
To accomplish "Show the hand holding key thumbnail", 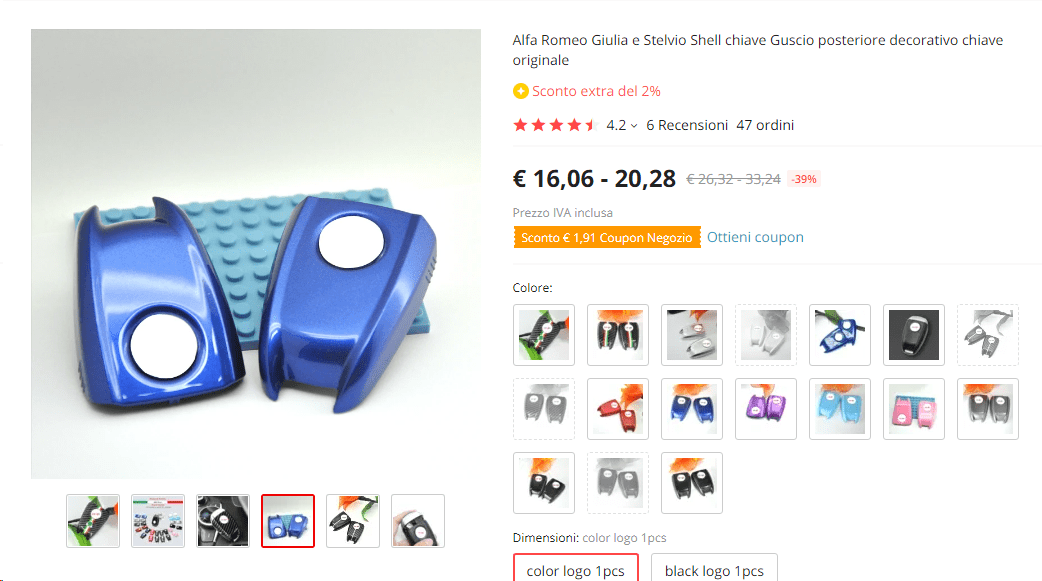I will point(418,521).
